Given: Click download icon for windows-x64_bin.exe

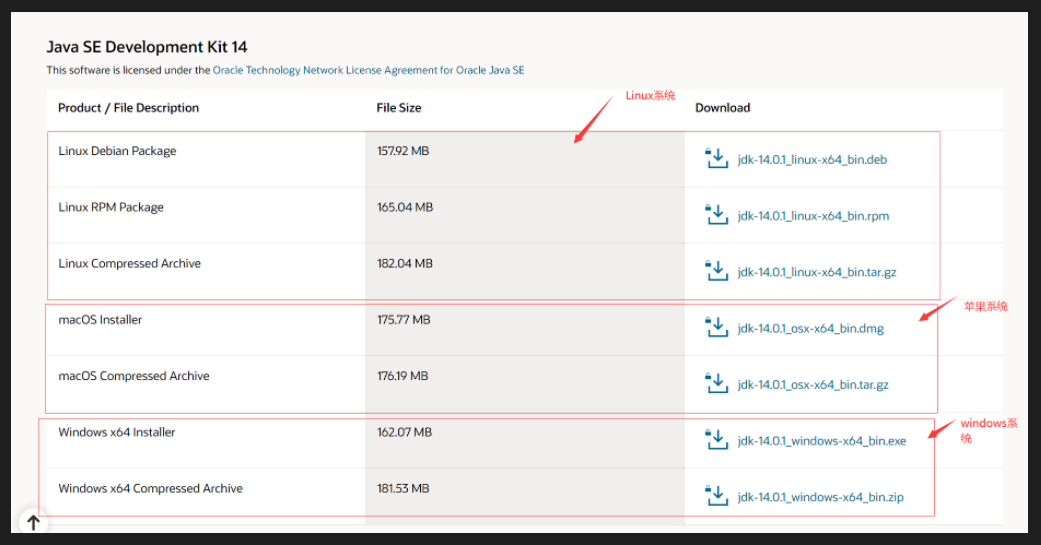Looking at the screenshot, I should pyautogui.click(x=716, y=439).
